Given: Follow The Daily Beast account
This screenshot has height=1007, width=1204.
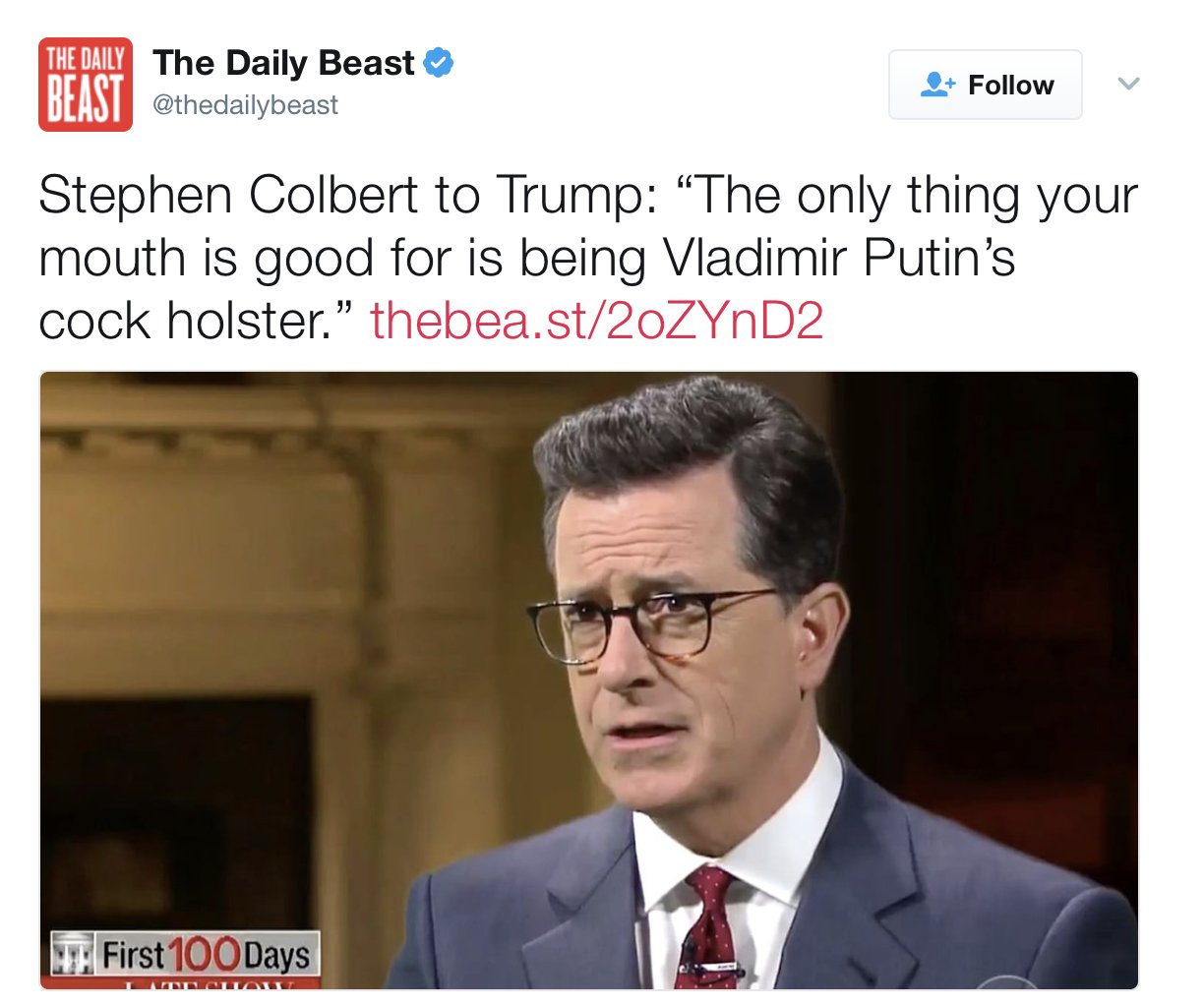Looking at the screenshot, I should (x=986, y=85).
